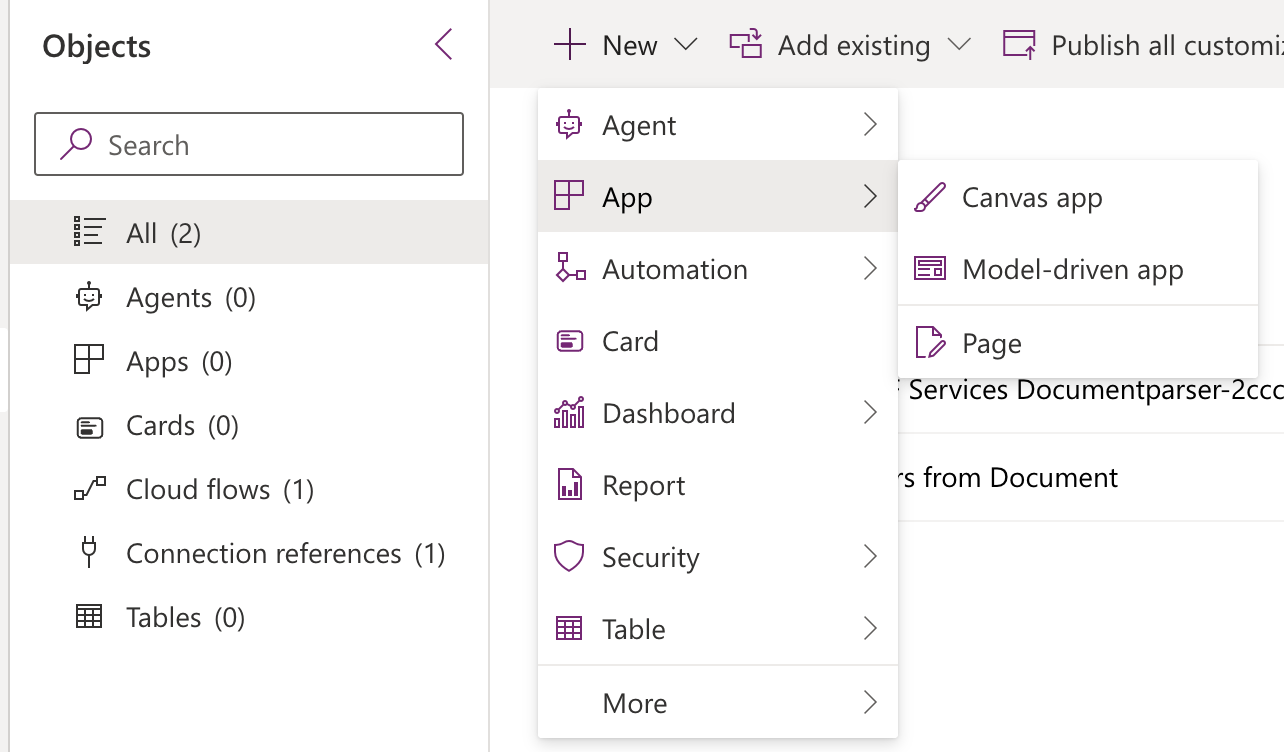1284x752 pixels.
Task: Click the Card icon in New menu
Action: click(x=569, y=342)
